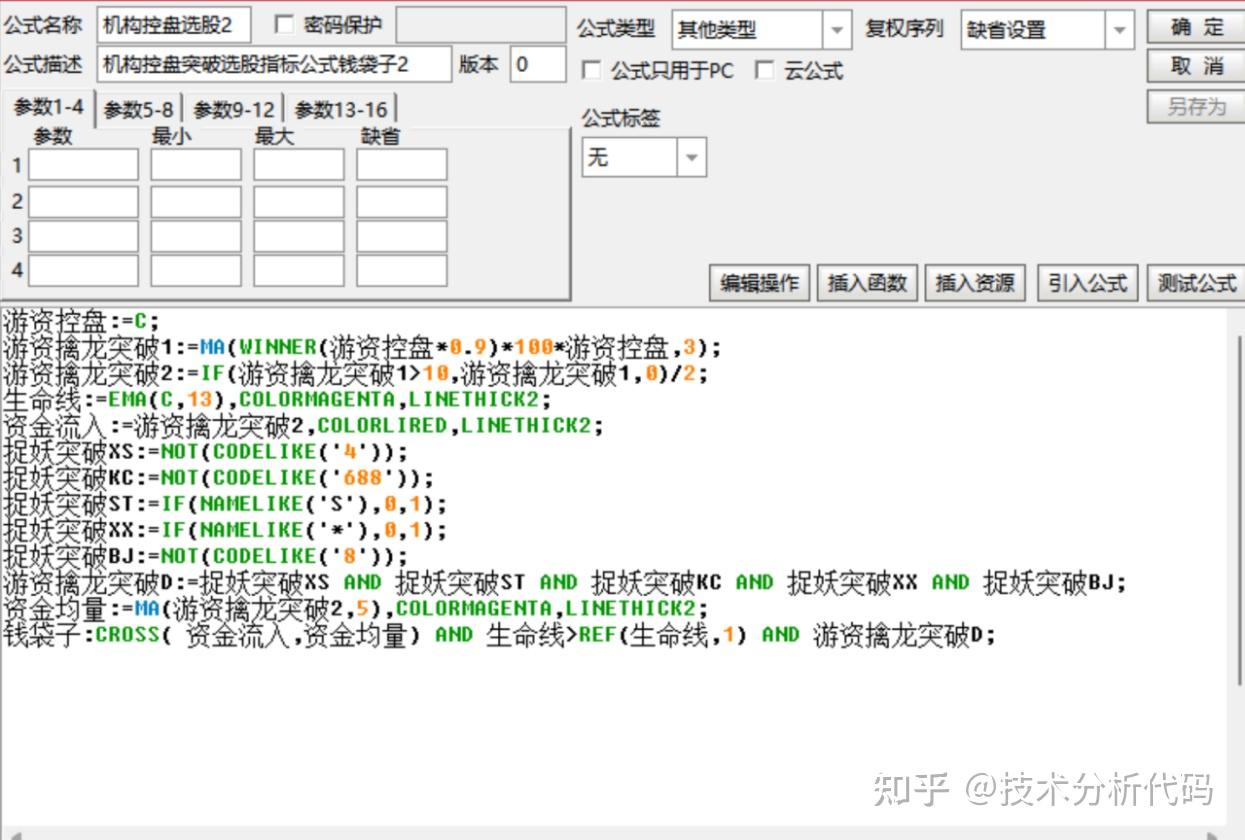
Task: Click the 捉妖突破XS code line
Action: 206,451
